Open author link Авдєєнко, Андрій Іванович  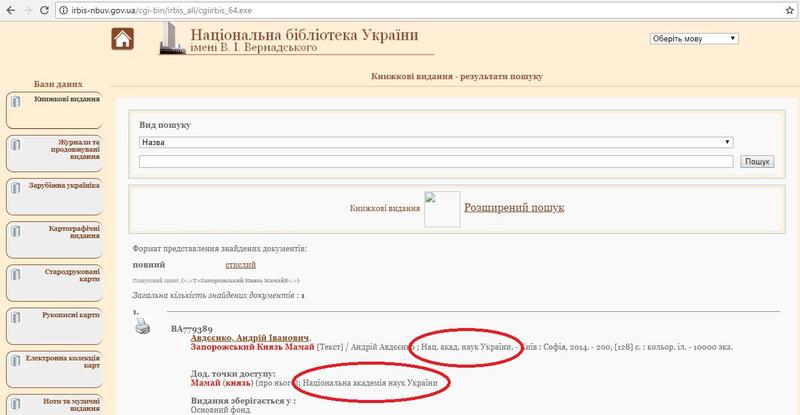(250, 338)
